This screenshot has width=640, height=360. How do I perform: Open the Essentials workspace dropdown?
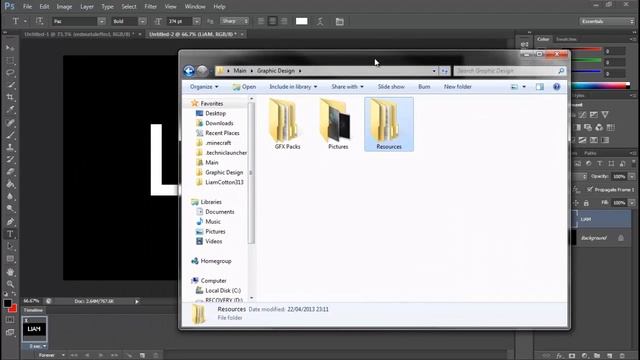tap(607, 21)
